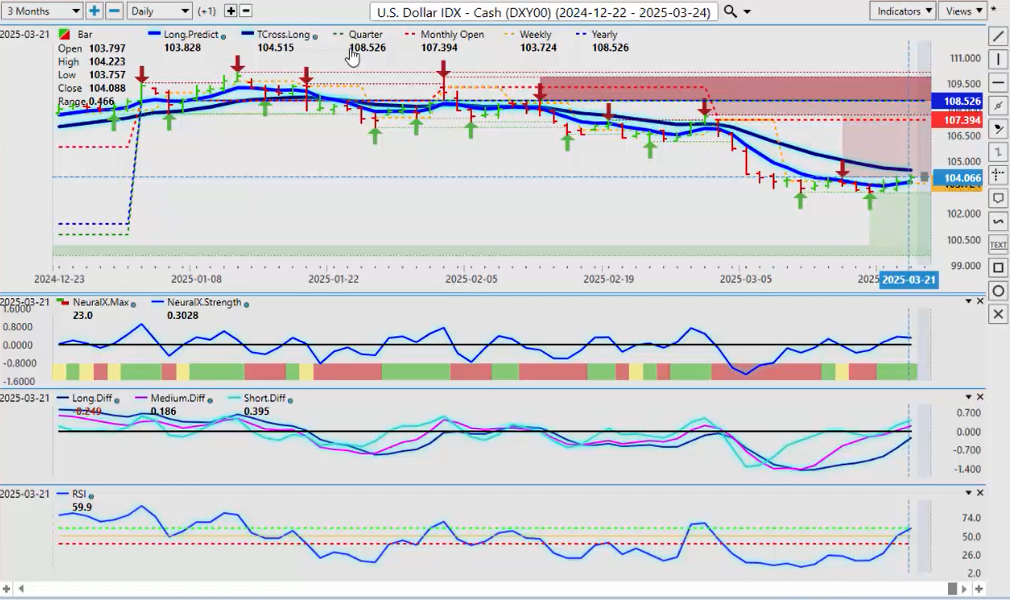Collapse RSI panel using its dropdown arrow
Screen dimensions: 1010x600
coord(967,493)
